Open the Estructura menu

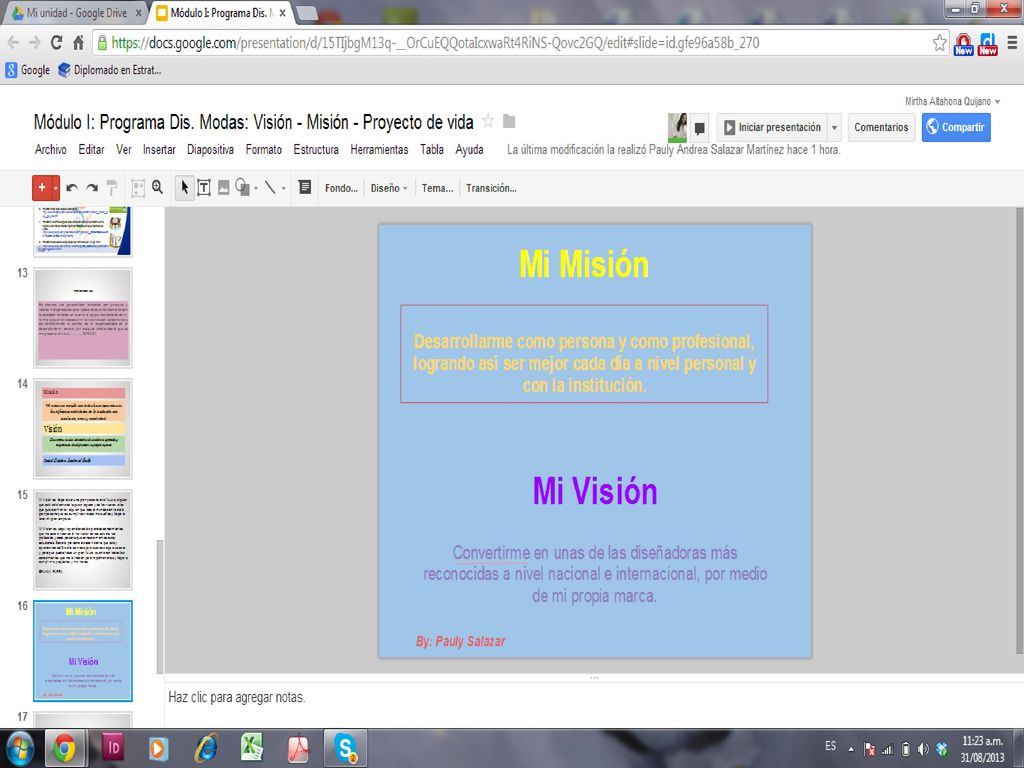click(x=316, y=150)
